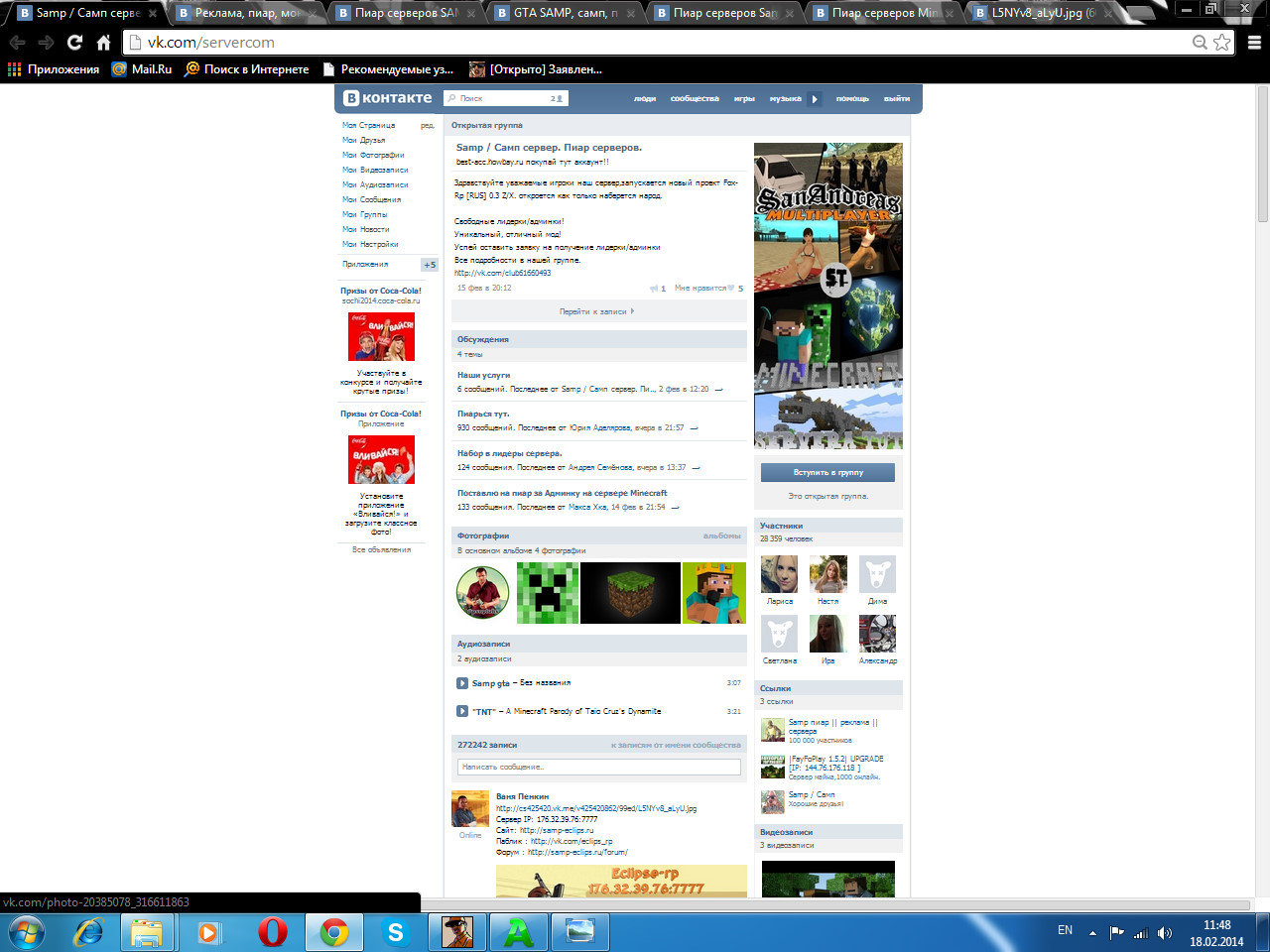Viewport: 1270px width, 952px height.
Task: Open Рекомендуемые узлы bookmark
Action: 388,69
